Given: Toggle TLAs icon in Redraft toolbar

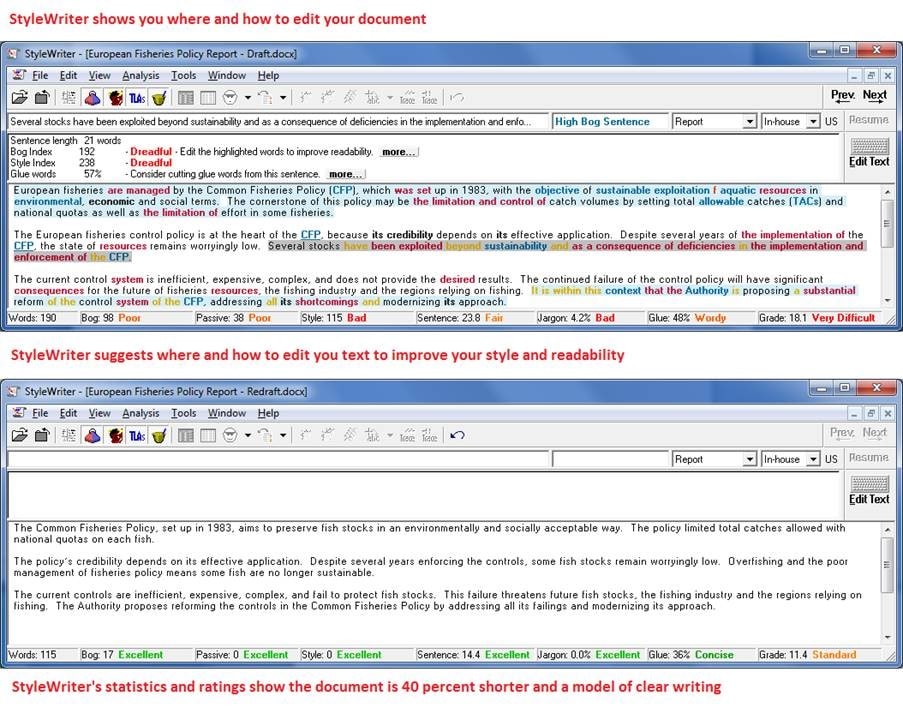Looking at the screenshot, I should [x=137, y=436].
